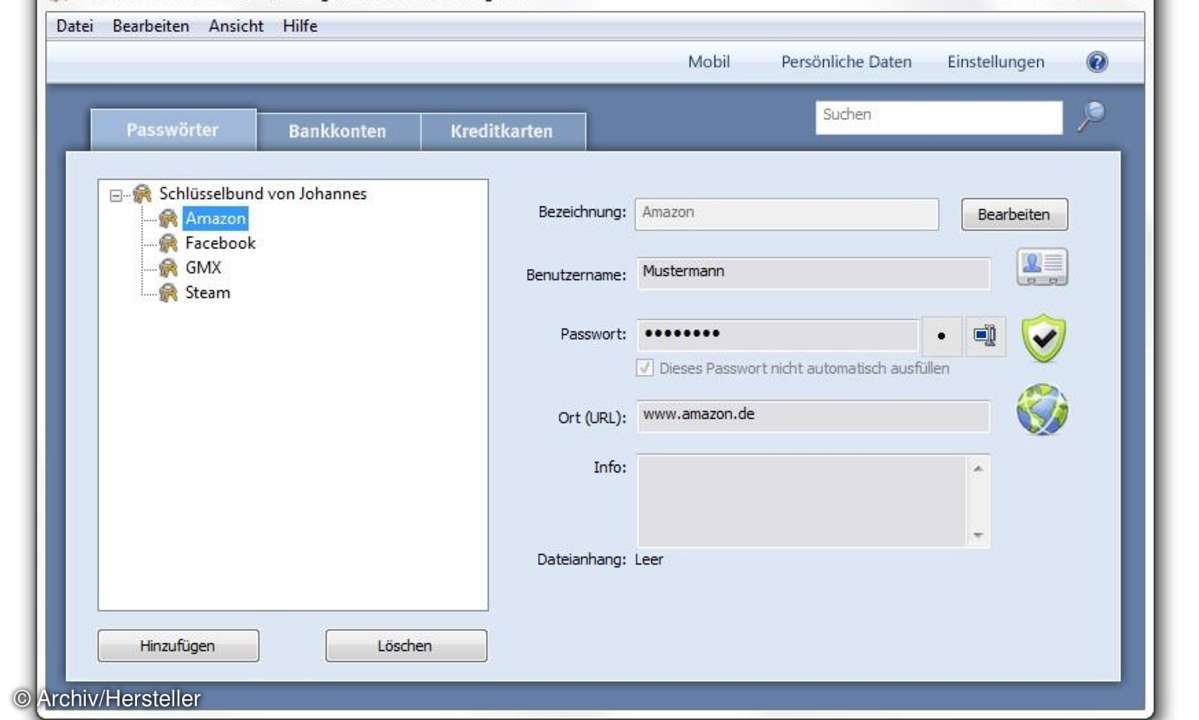1199x720 pixels.
Task: Select the Steam entry
Action: click(207, 293)
